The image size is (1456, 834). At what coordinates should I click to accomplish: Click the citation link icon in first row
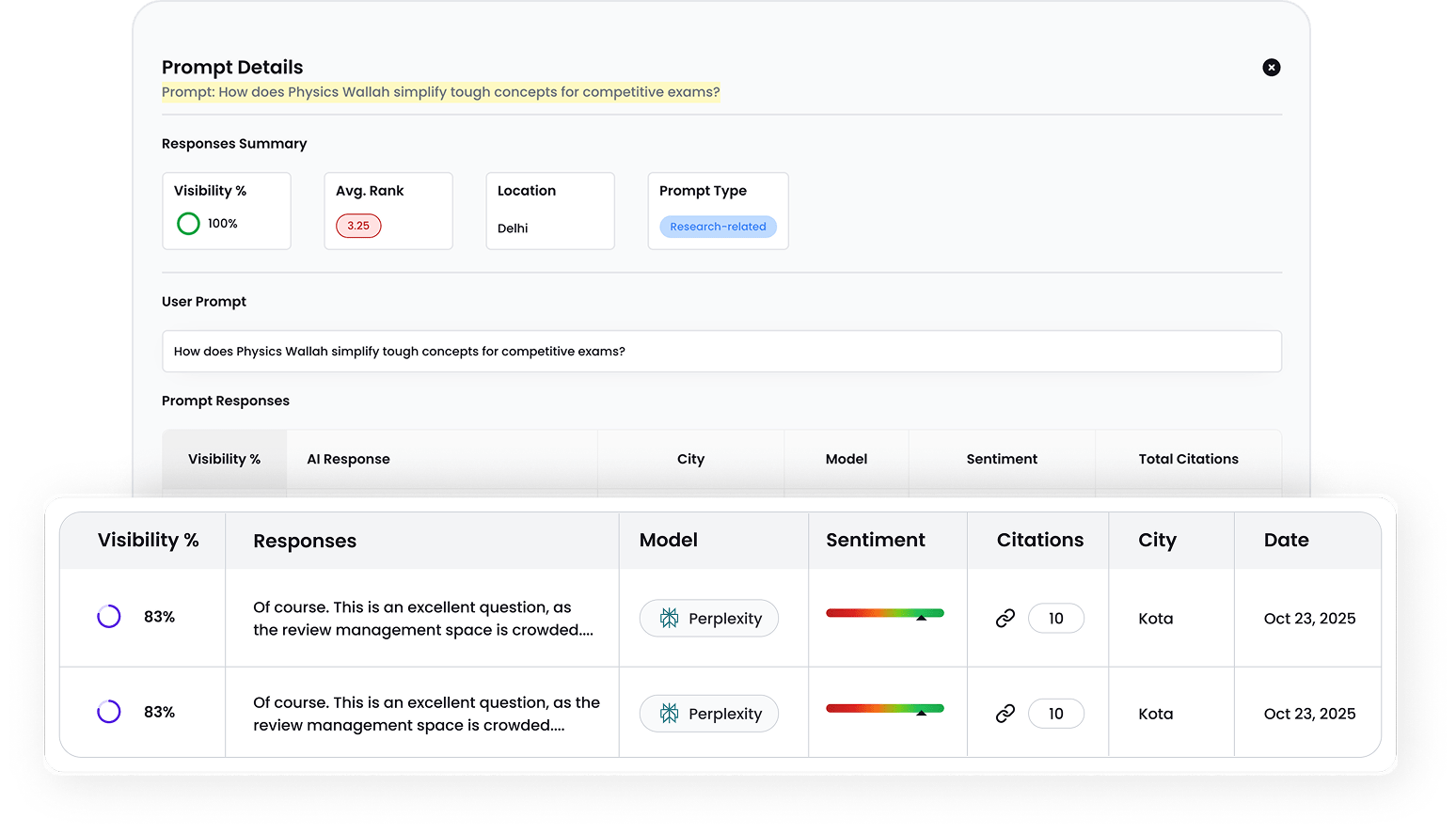1005,619
